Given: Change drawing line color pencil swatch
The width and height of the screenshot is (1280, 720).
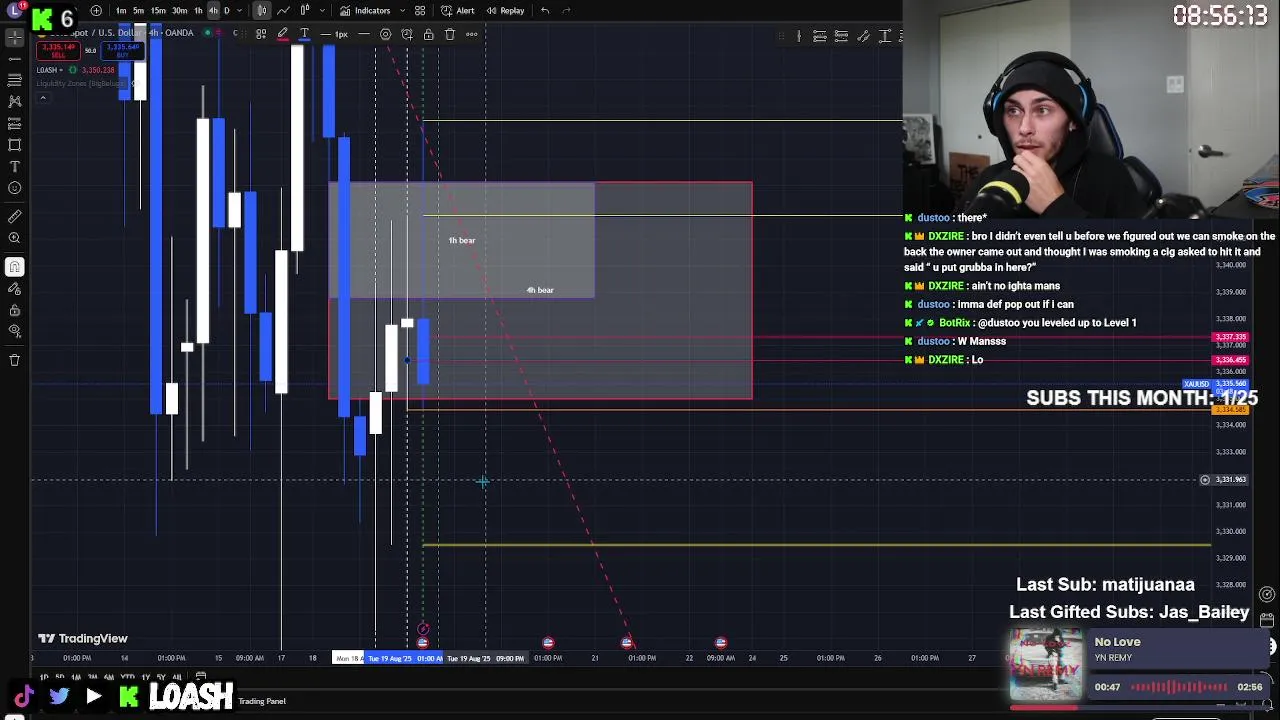Looking at the screenshot, I should point(283,34).
